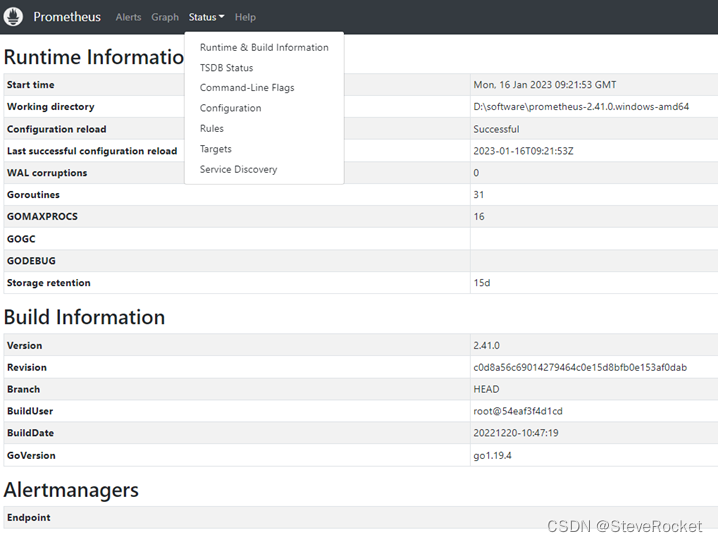Click the BuildDate row label
718x542 pixels.
30,433
